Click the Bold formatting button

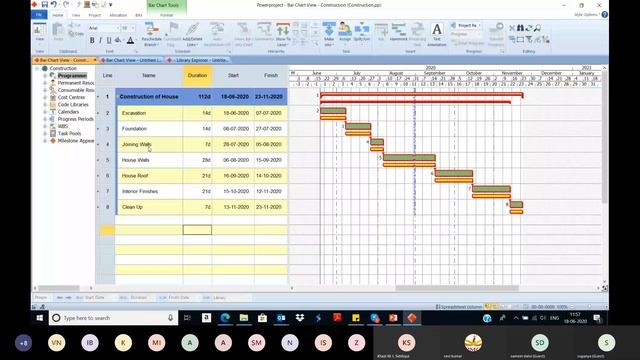(92, 40)
